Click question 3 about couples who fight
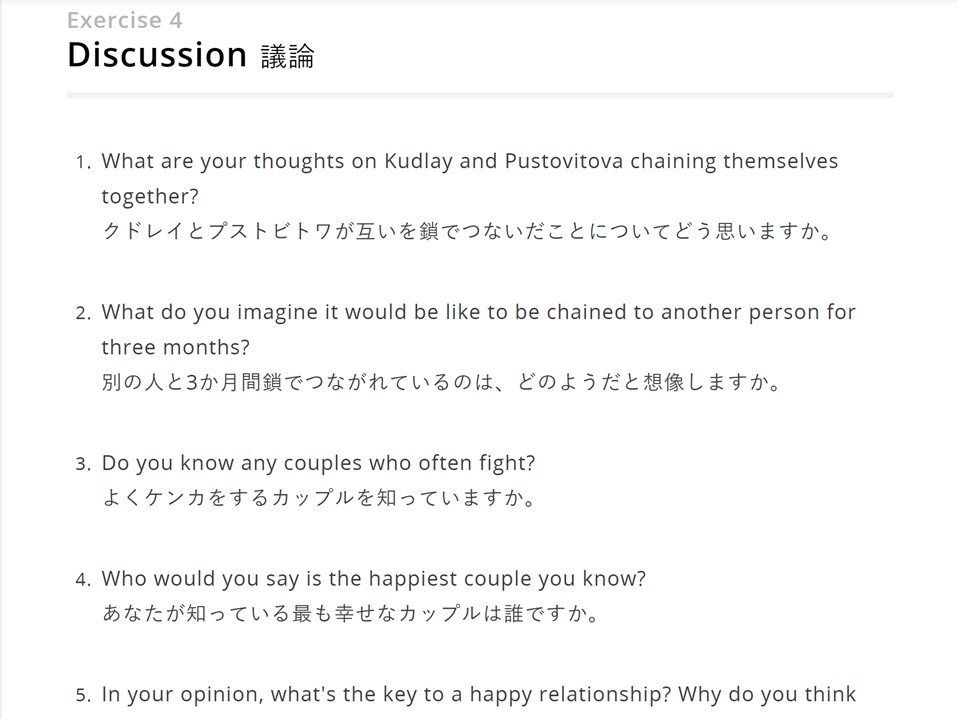Image resolution: width=960 pixels, height=720 pixels. 318,463
